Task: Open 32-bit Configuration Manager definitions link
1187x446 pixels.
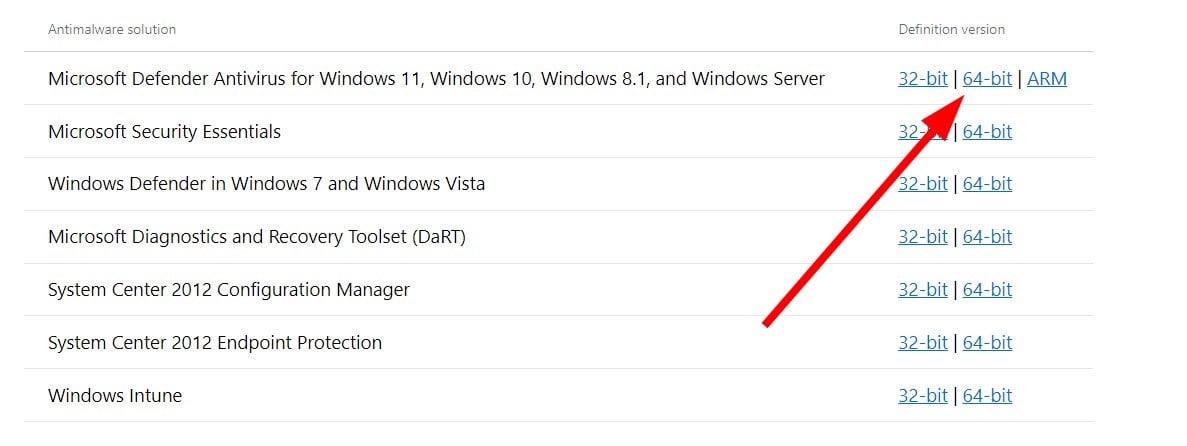Action: 922,290
